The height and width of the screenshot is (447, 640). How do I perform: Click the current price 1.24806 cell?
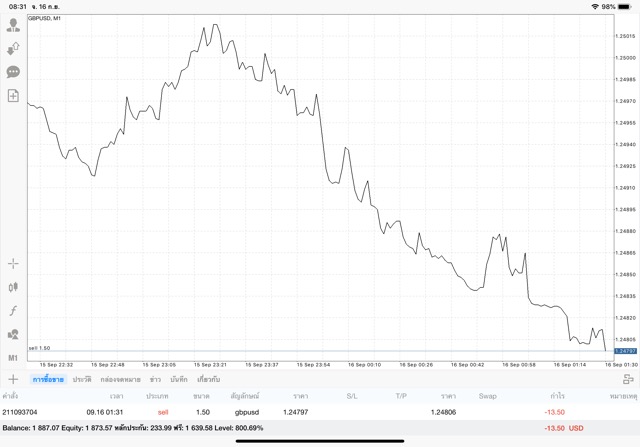(x=443, y=412)
